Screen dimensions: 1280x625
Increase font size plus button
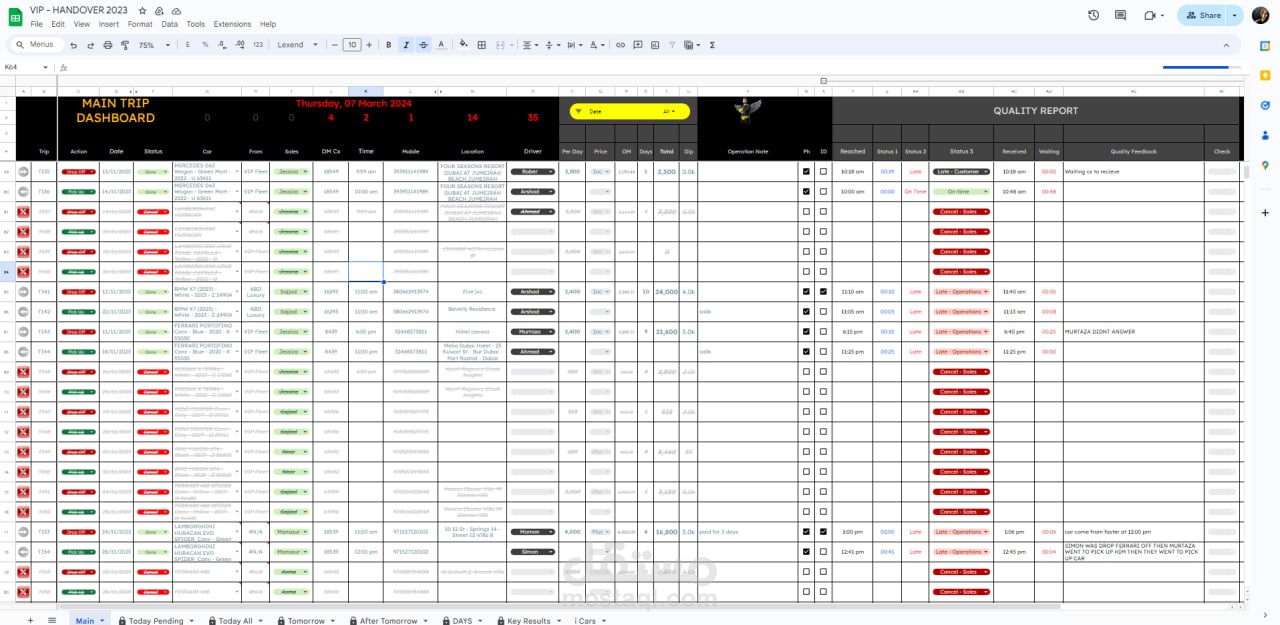point(371,45)
